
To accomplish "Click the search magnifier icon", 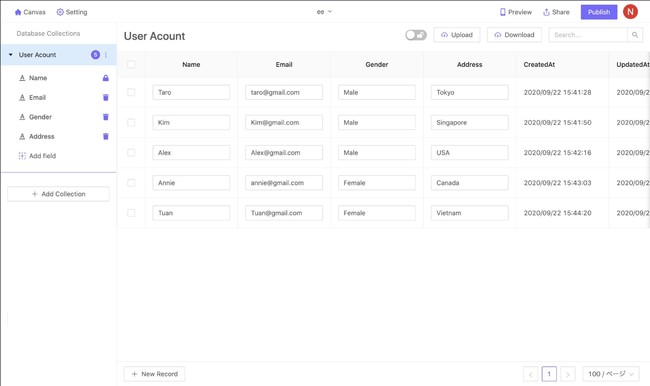I will 635,35.
